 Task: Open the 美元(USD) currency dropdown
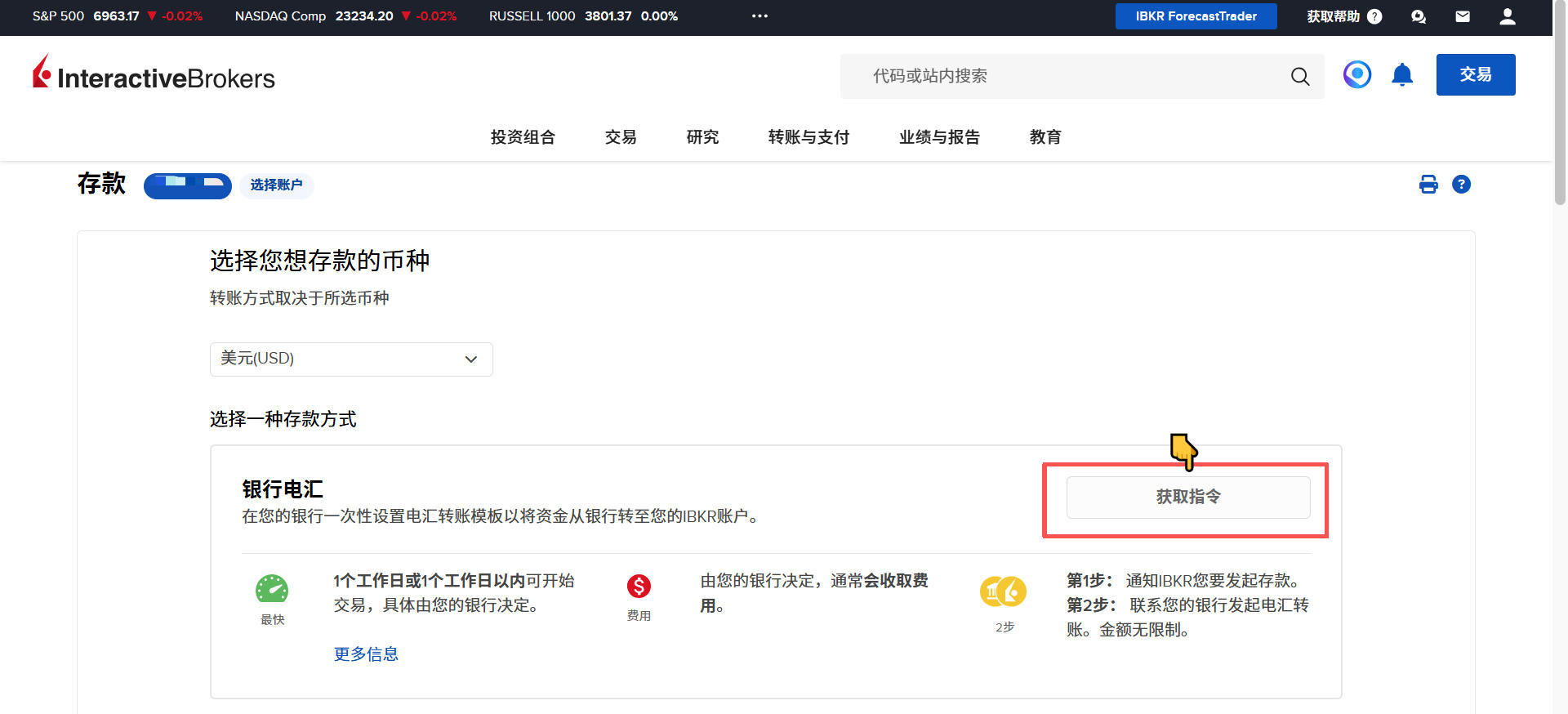pos(351,359)
